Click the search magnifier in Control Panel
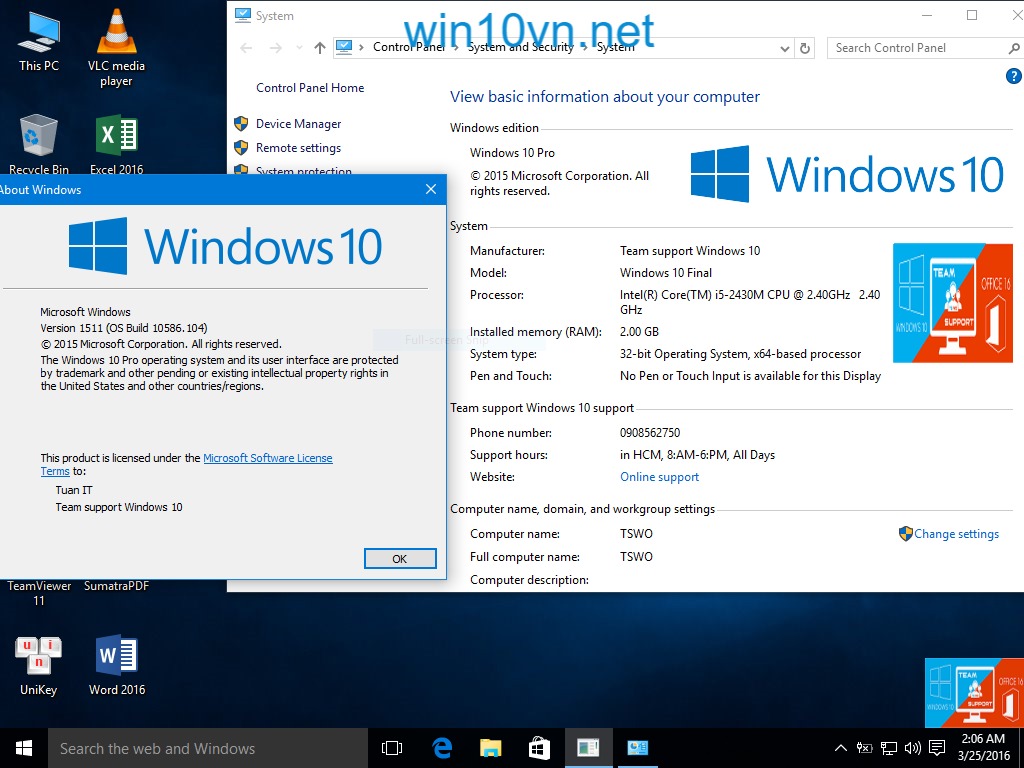 coord(1014,48)
